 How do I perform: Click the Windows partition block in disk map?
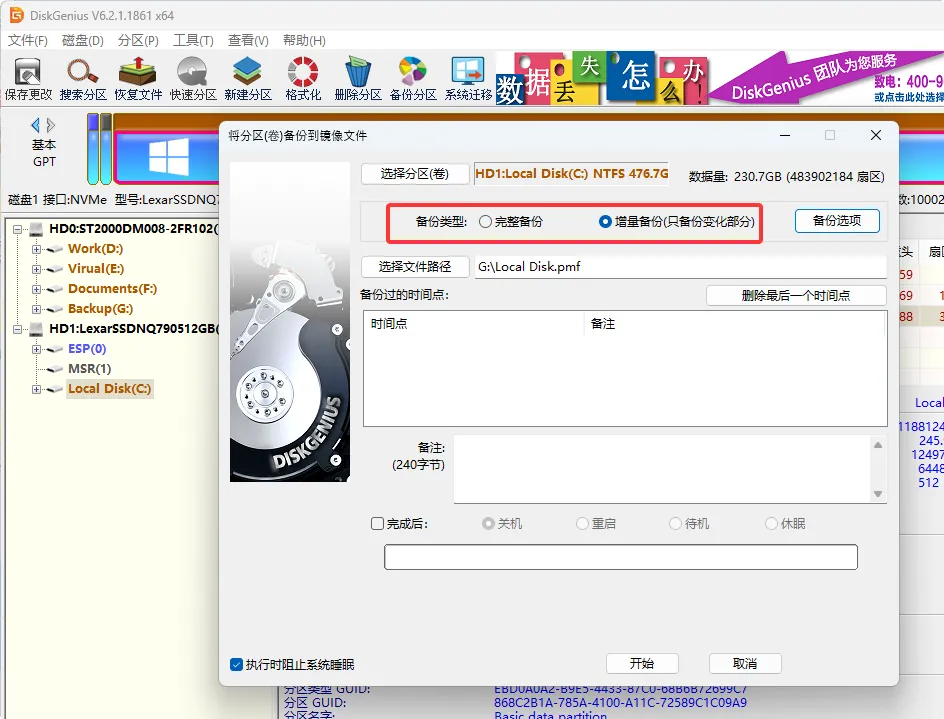[168, 158]
